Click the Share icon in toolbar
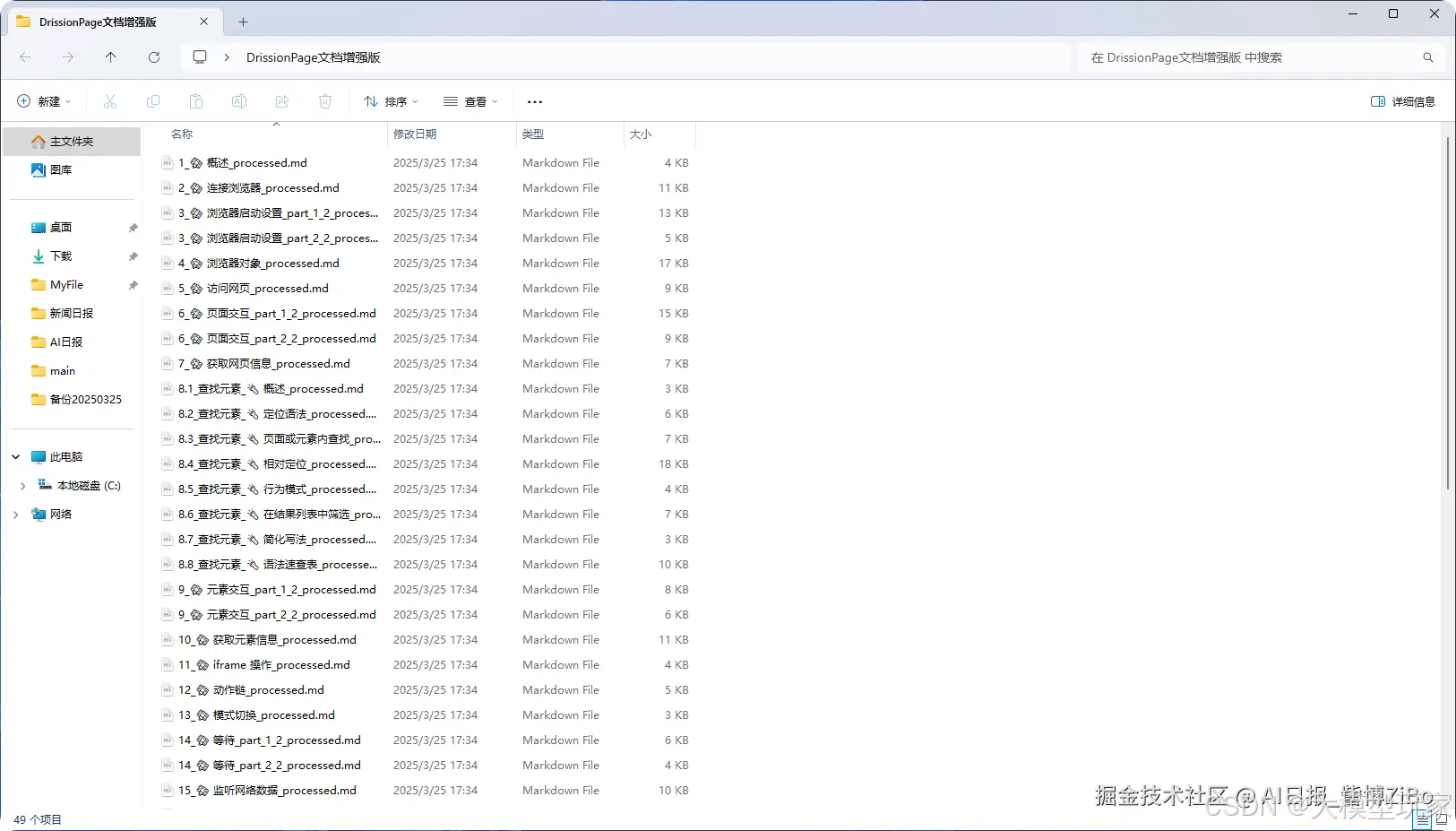Viewport: 1456px width, 831px height. click(282, 101)
